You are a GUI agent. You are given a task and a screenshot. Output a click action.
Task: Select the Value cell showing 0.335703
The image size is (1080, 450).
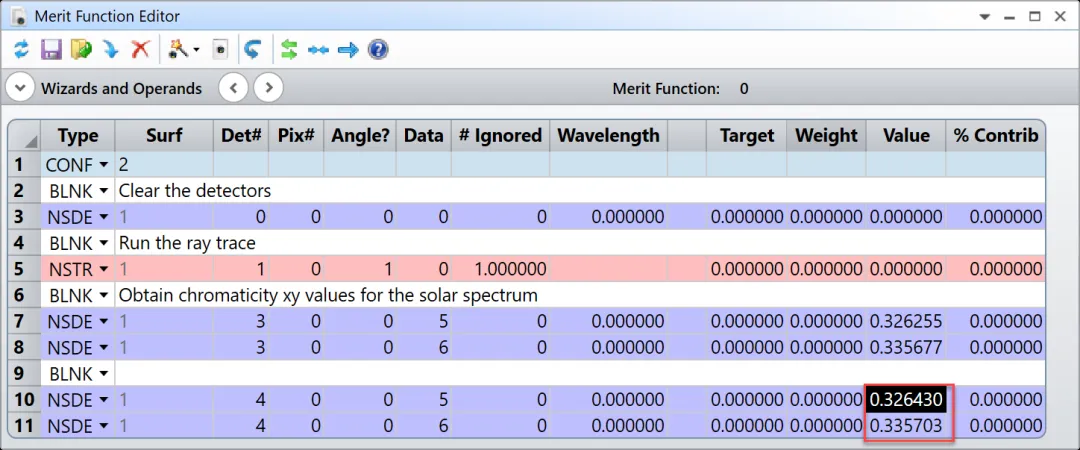click(x=905, y=426)
